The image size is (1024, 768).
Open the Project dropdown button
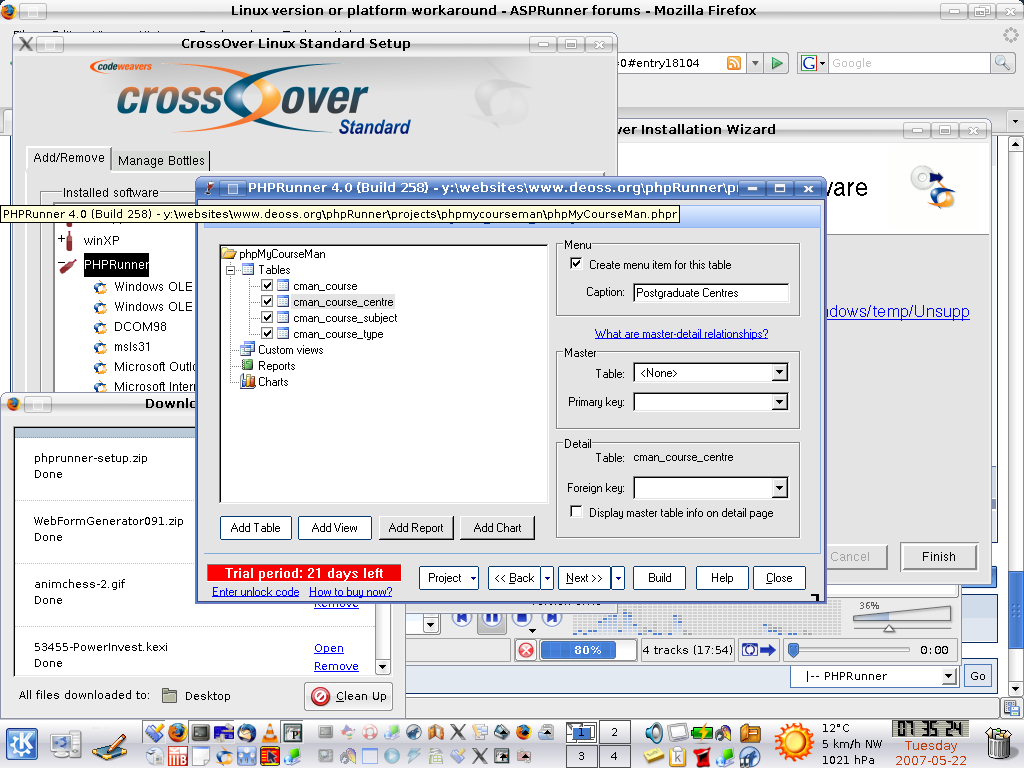449,578
